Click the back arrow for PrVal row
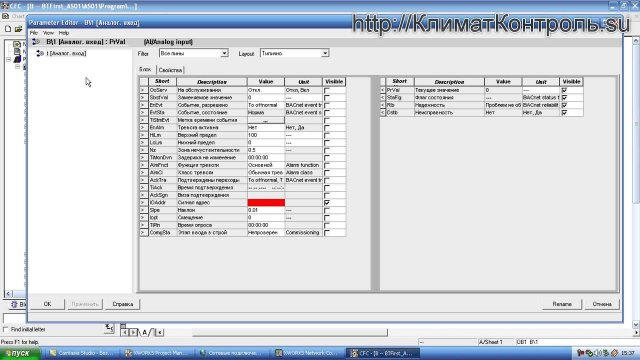Viewport: 640px width, 360px height. [382, 90]
